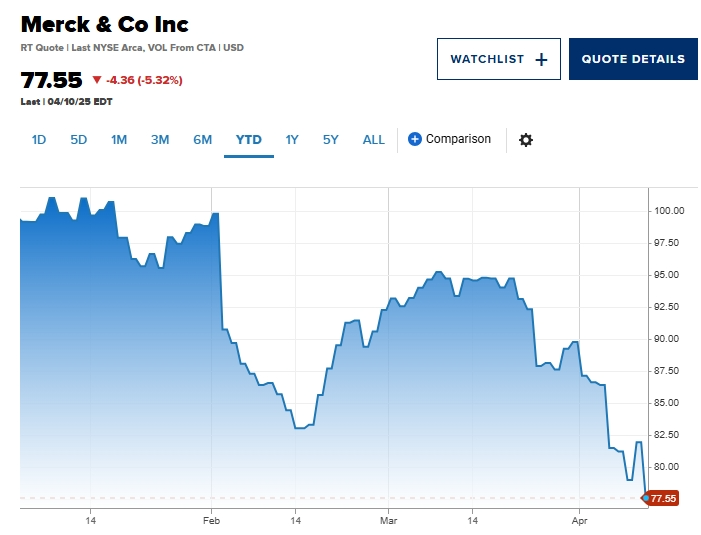Viewport: 701px width, 535px height.
Task: Switch to the 6M range
Action: click(203, 140)
